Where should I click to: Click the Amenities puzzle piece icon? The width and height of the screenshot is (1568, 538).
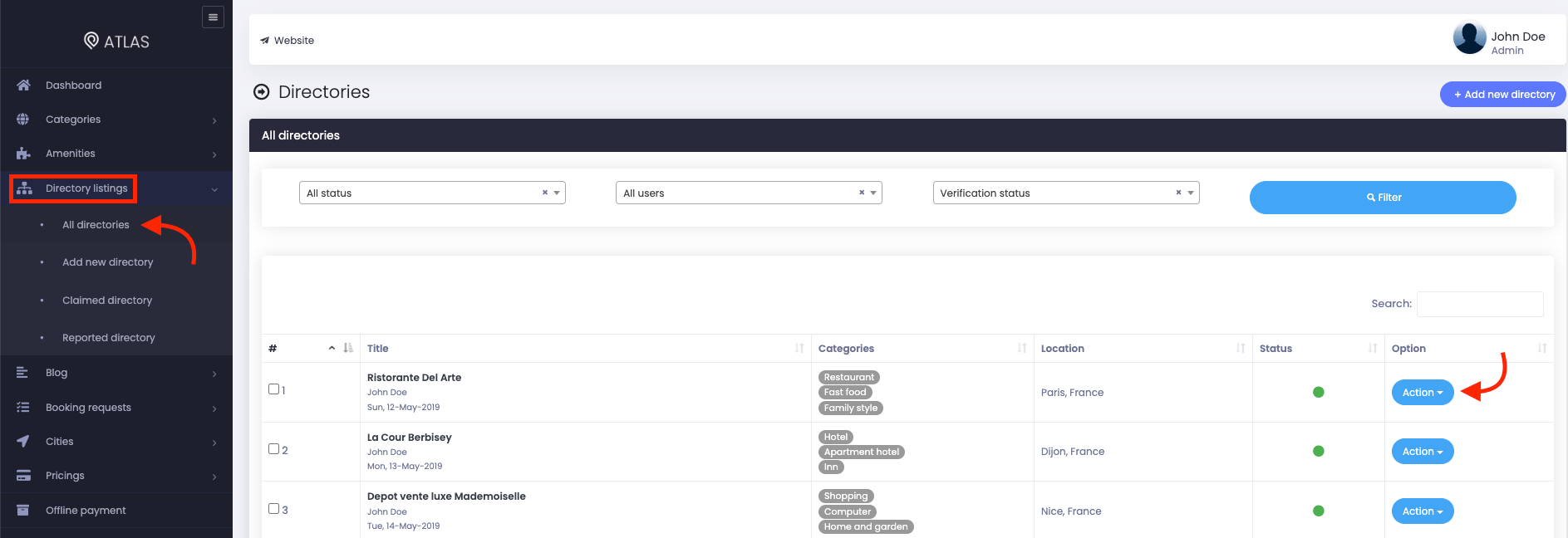coord(23,154)
